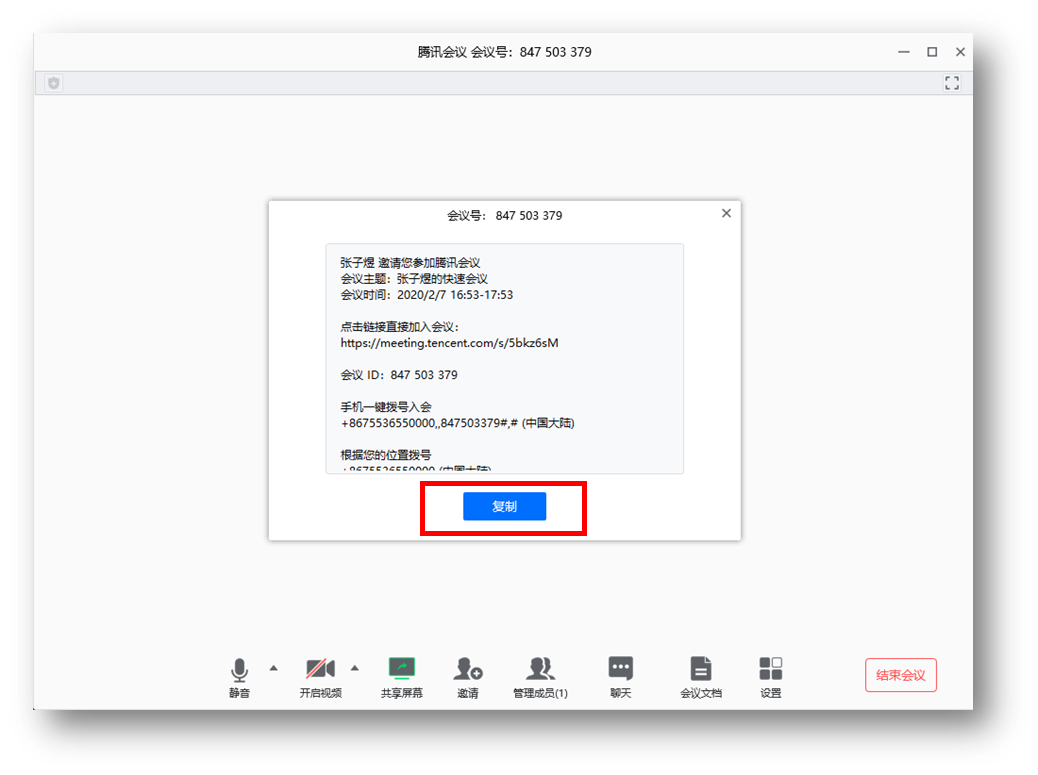This screenshot has height=775, width=1038.
Task: Click the 结束会议 end meeting button
Action: (x=900, y=675)
